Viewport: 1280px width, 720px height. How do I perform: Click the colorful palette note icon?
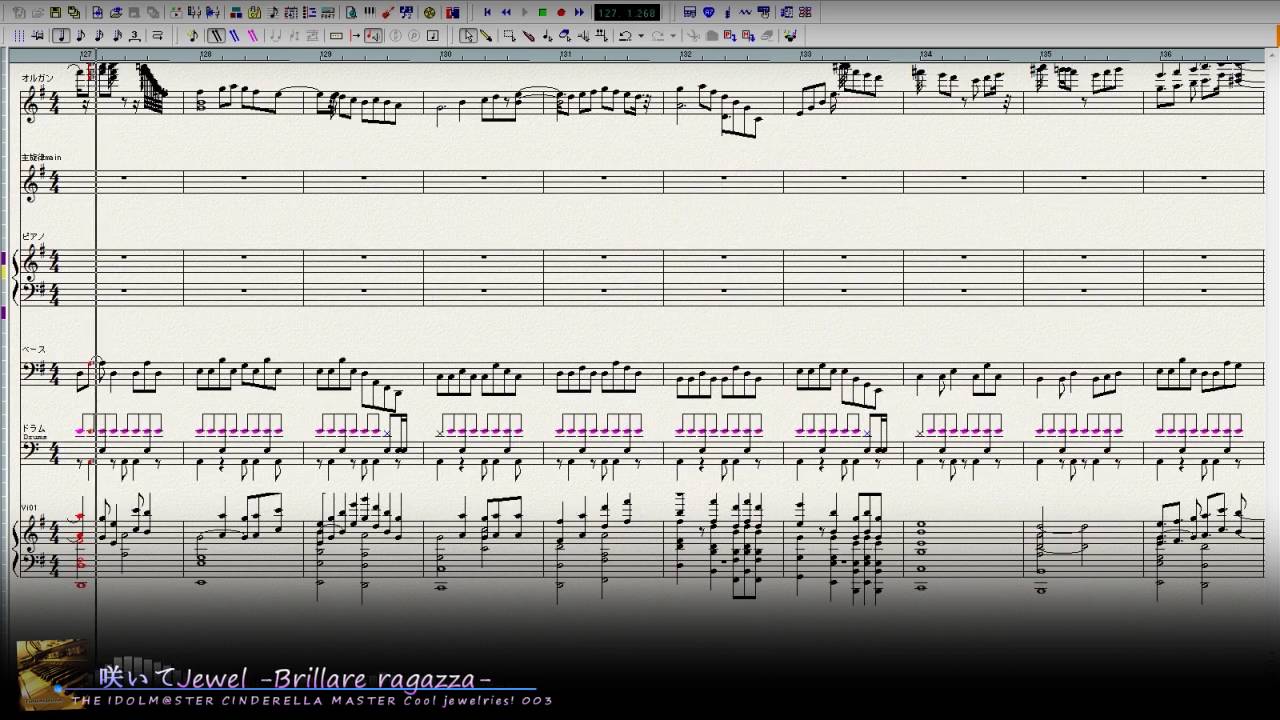790,36
